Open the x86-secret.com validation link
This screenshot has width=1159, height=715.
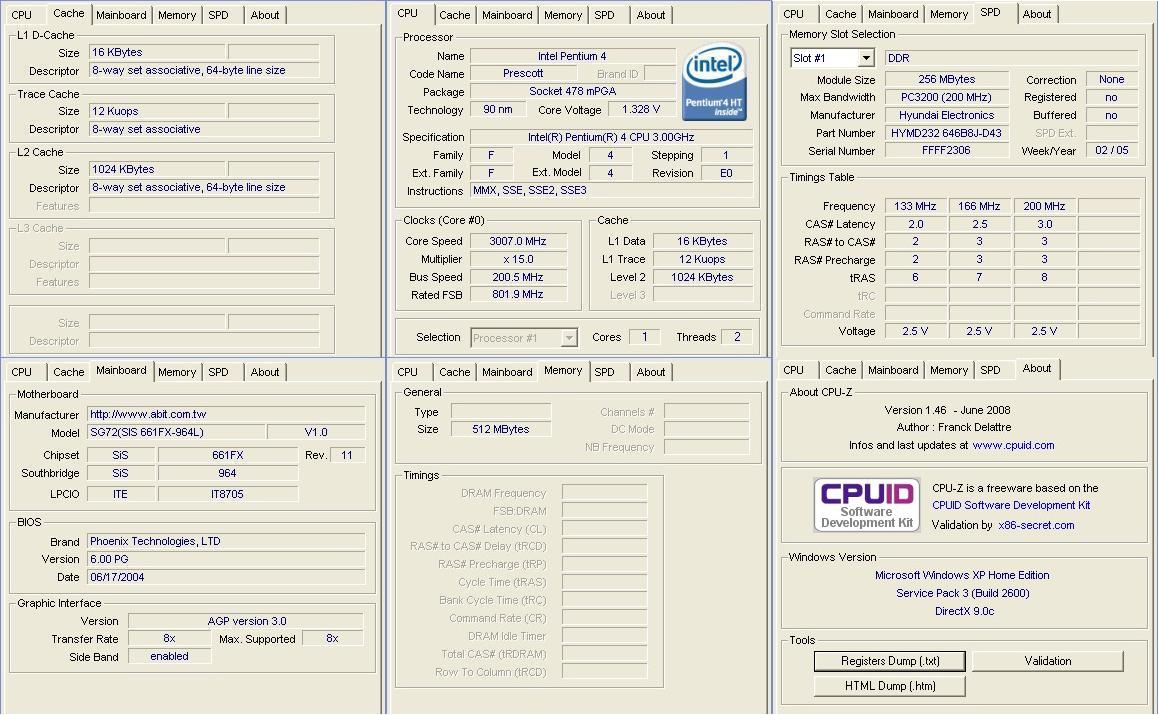(x=1036, y=525)
